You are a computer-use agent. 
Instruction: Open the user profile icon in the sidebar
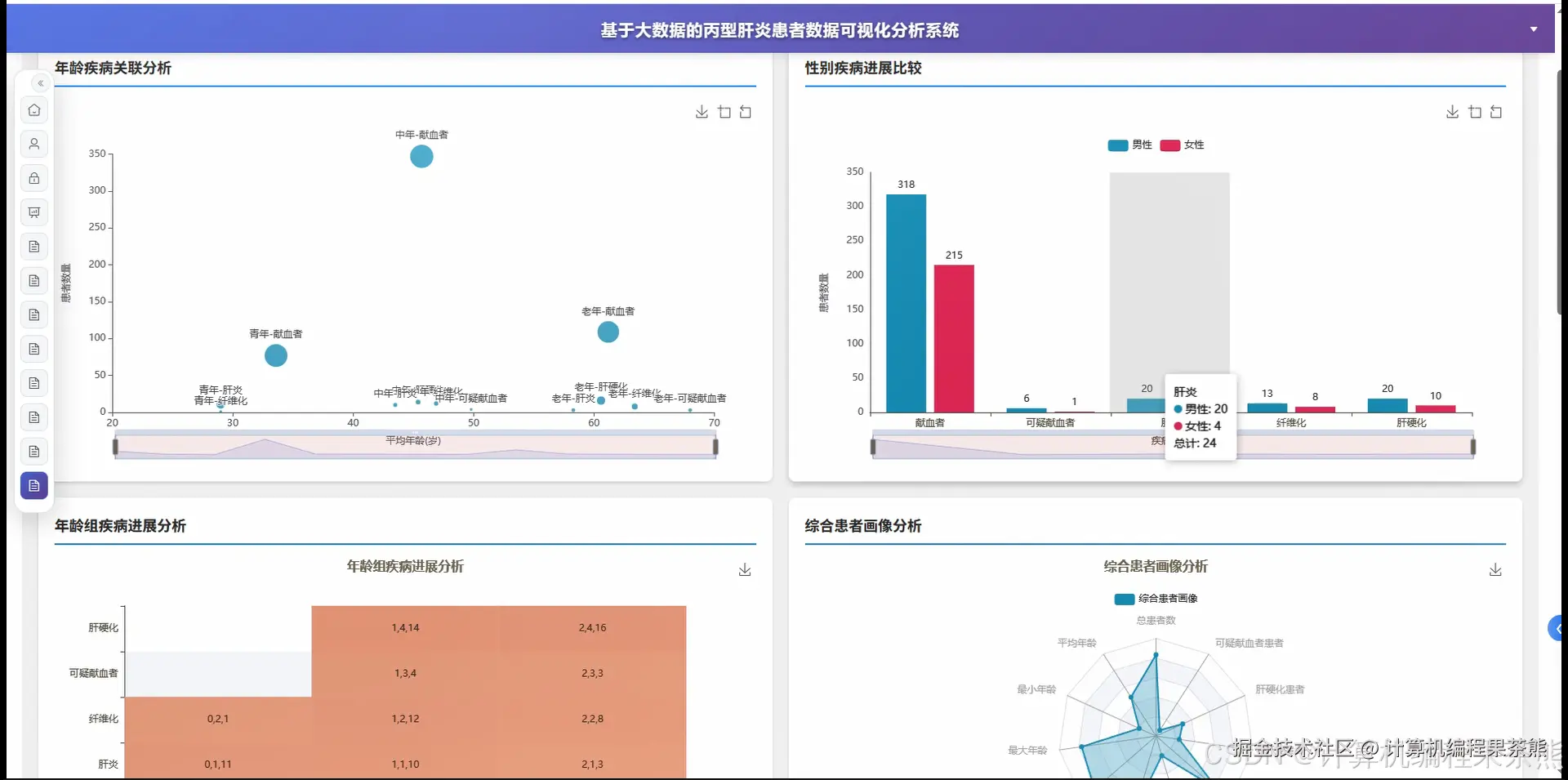tap(34, 145)
